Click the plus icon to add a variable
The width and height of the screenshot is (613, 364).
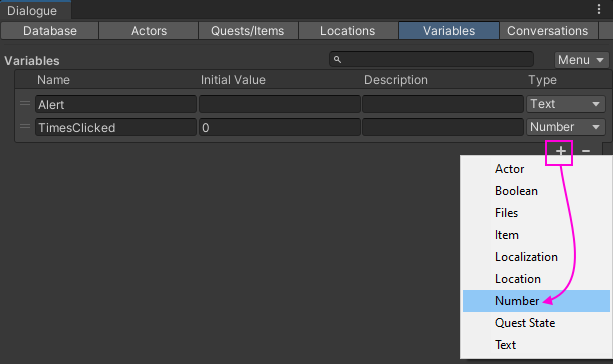pos(561,151)
